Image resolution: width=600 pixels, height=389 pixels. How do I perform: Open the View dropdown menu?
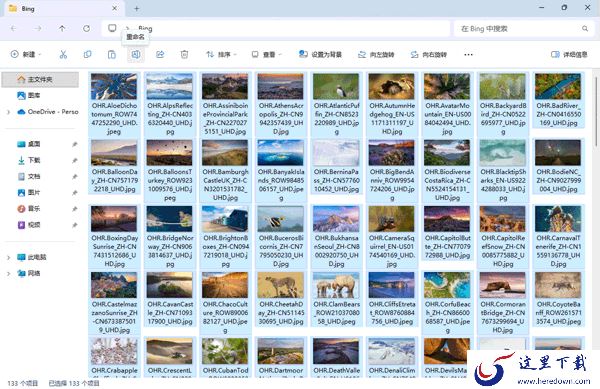266,54
